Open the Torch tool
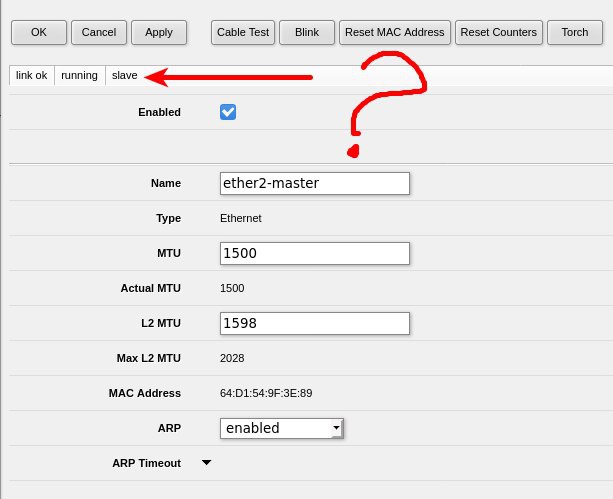This screenshot has width=613, height=499. pos(575,32)
